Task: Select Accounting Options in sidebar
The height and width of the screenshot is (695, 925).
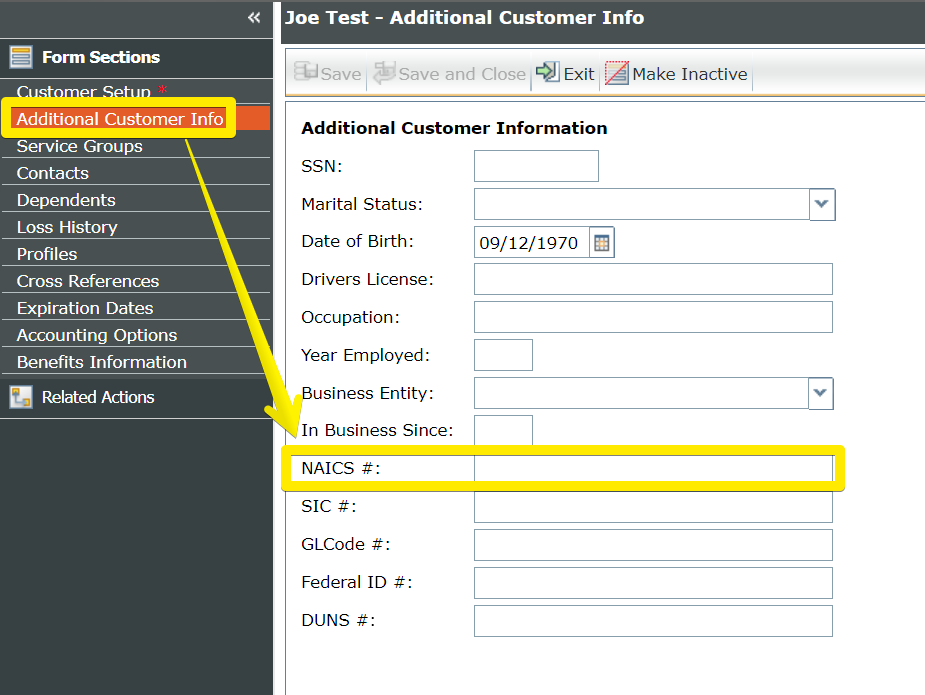Action: point(97,335)
